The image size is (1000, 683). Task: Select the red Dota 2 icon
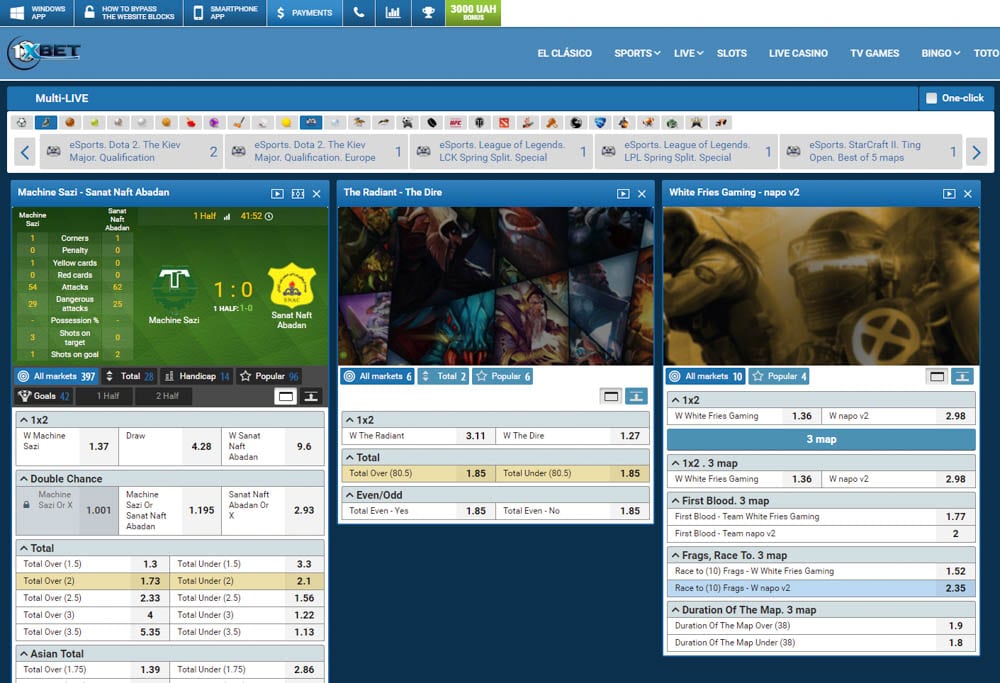point(504,122)
